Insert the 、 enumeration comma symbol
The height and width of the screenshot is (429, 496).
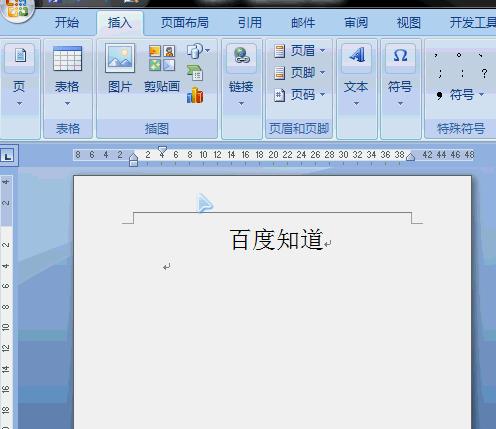[x=480, y=55]
